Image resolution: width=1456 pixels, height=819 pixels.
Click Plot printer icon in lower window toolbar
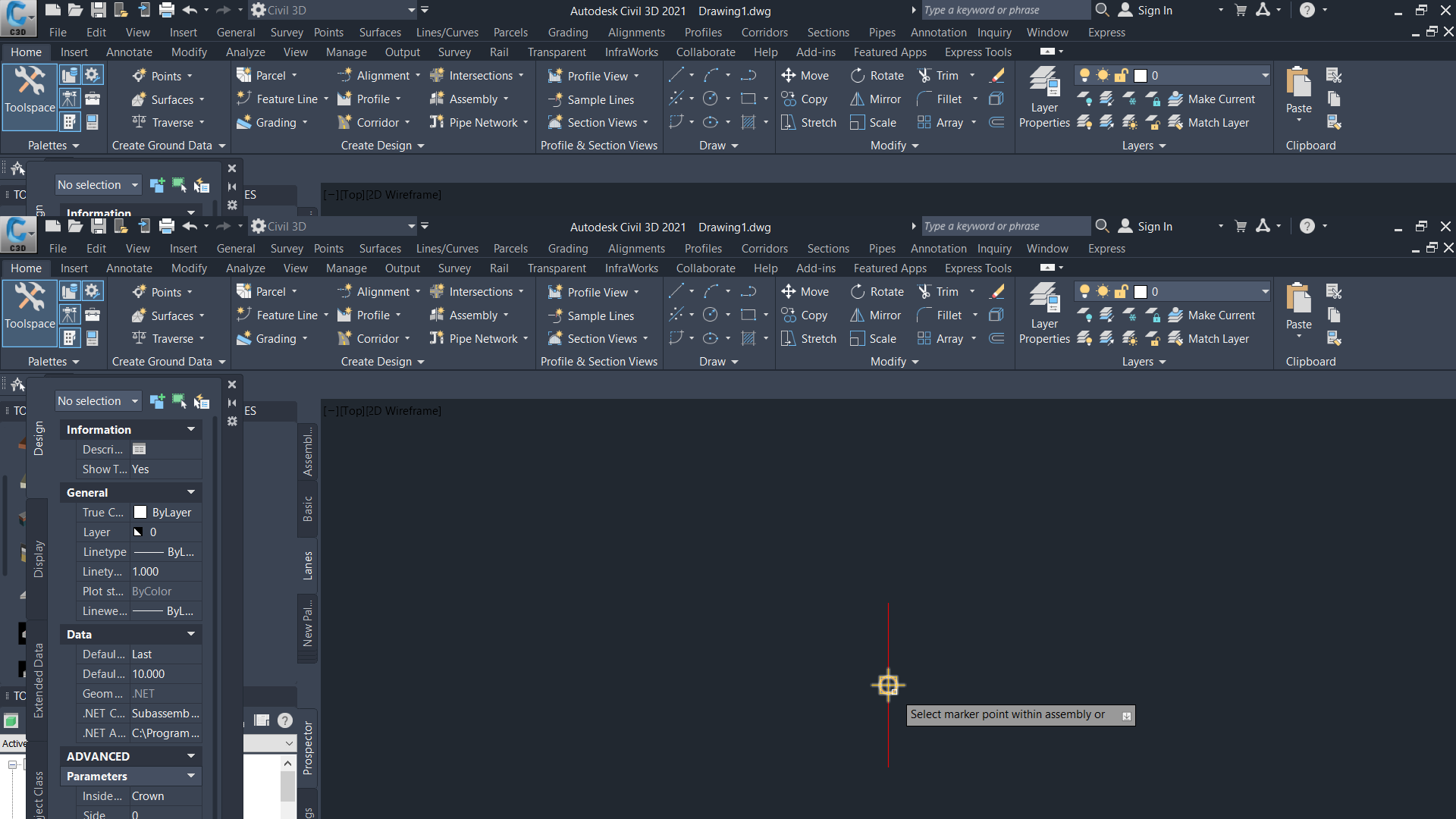167,226
